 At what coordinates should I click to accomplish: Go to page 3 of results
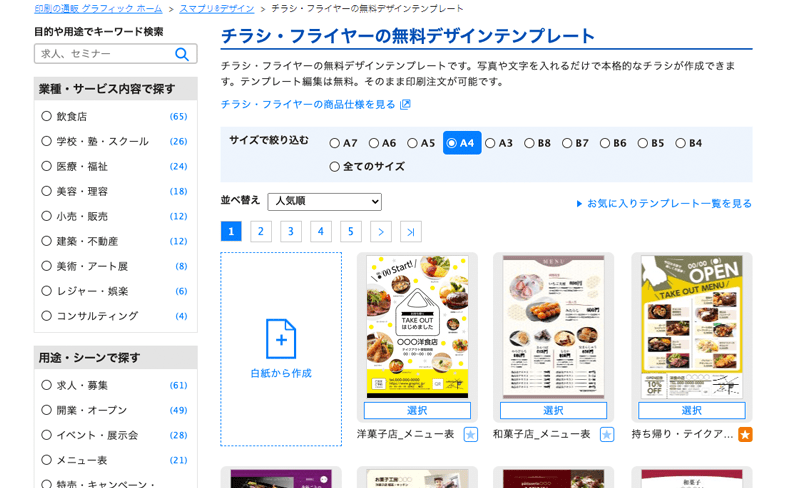(x=291, y=232)
